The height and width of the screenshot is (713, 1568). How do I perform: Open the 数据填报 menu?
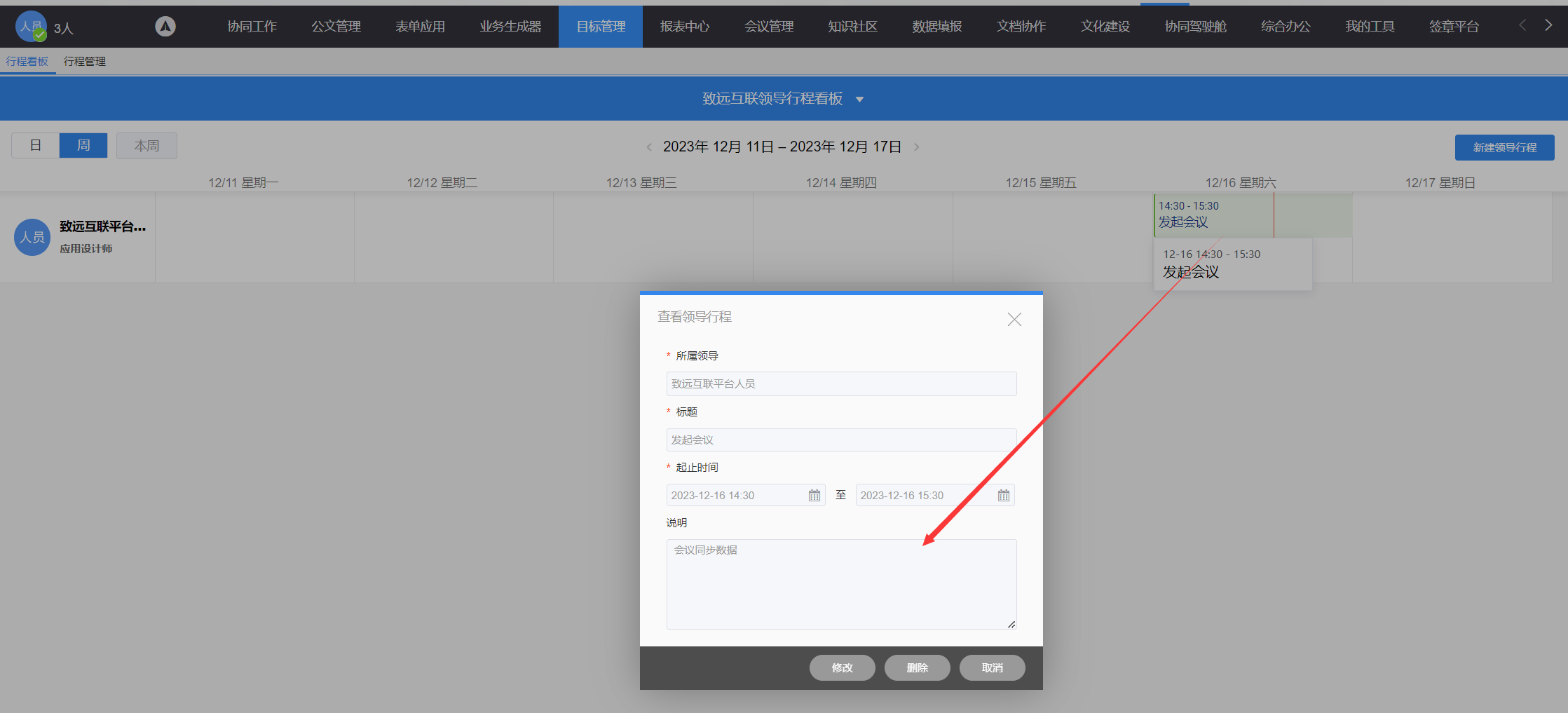click(x=937, y=27)
